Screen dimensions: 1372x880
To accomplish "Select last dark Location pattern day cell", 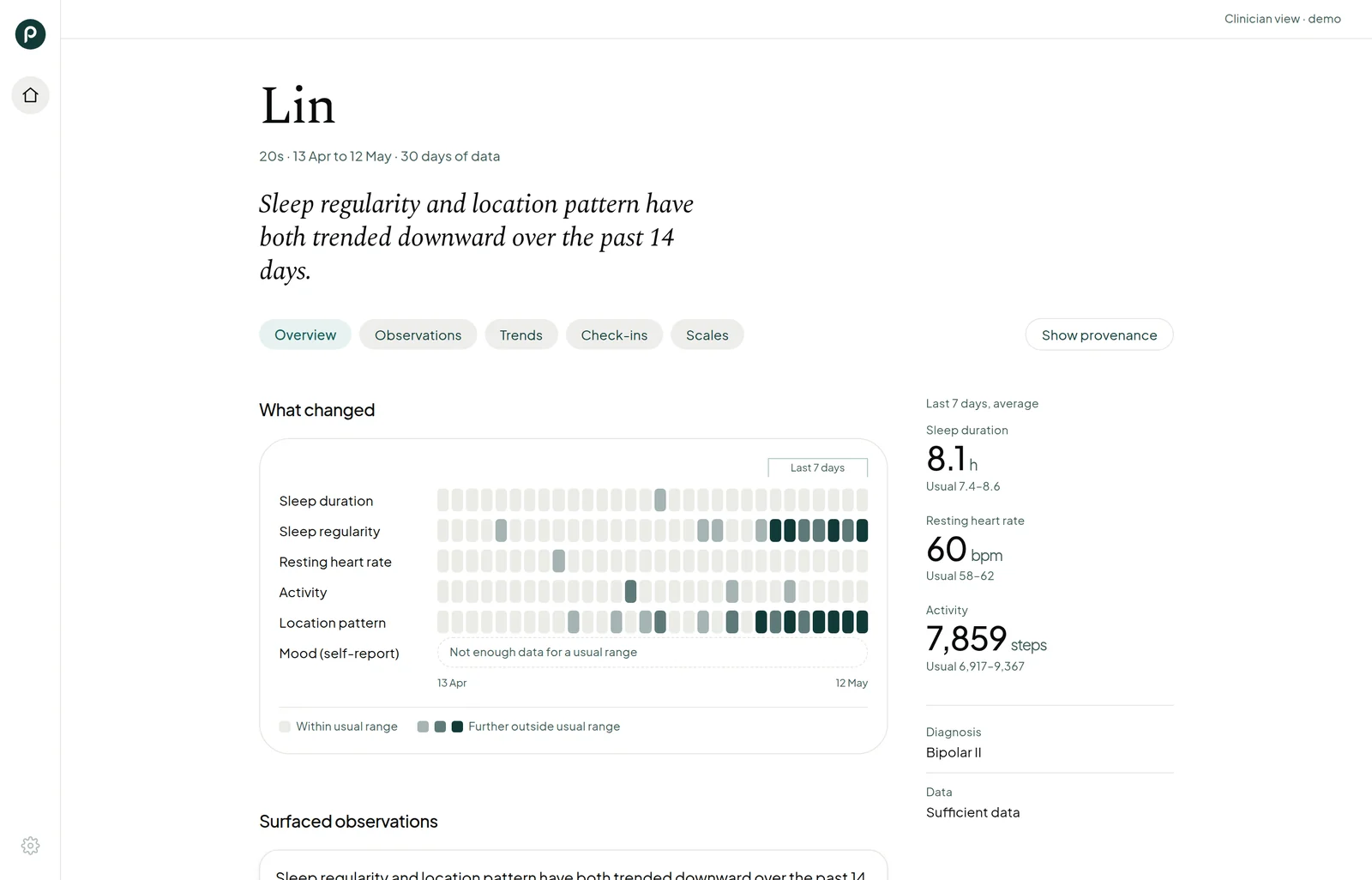I will point(862,622).
